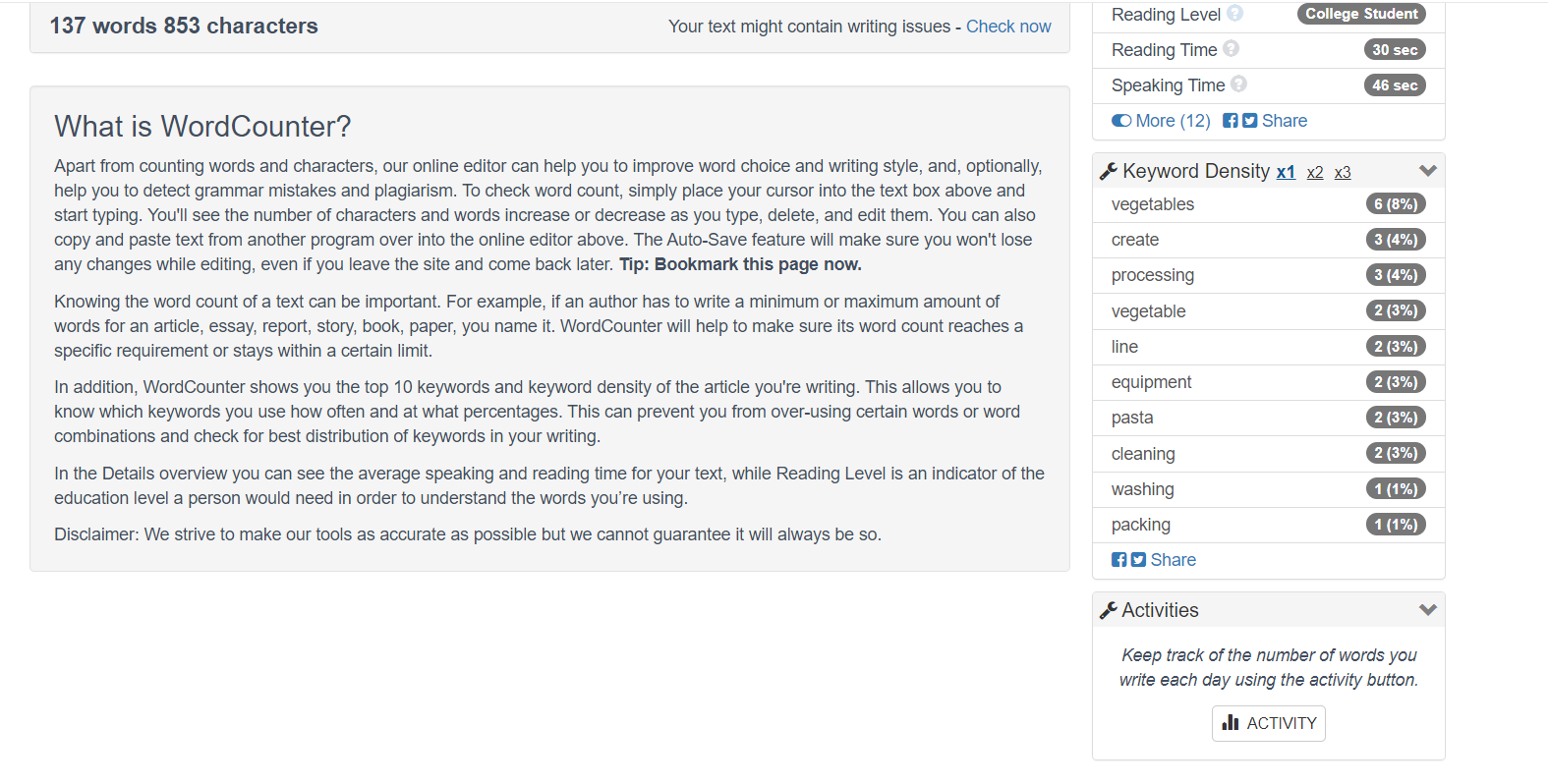Viewport: 1548px width, 784px height.
Task: Click the College Student badge
Action: click(x=1361, y=14)
